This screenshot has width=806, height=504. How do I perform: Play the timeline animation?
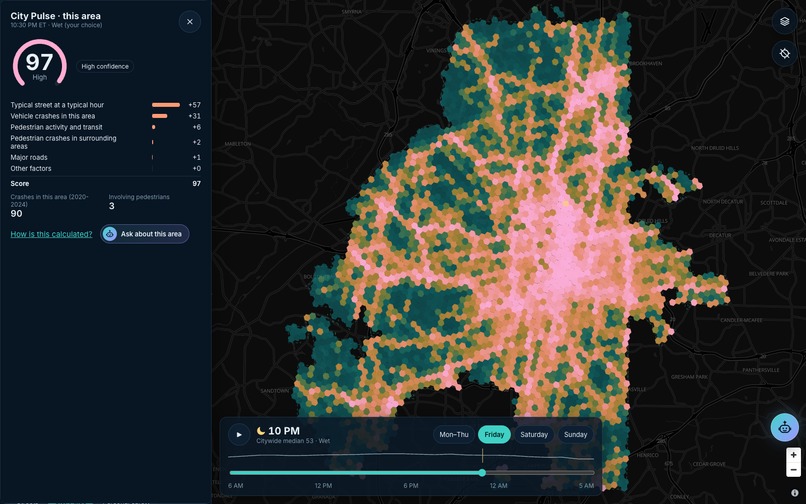[239, 435]
